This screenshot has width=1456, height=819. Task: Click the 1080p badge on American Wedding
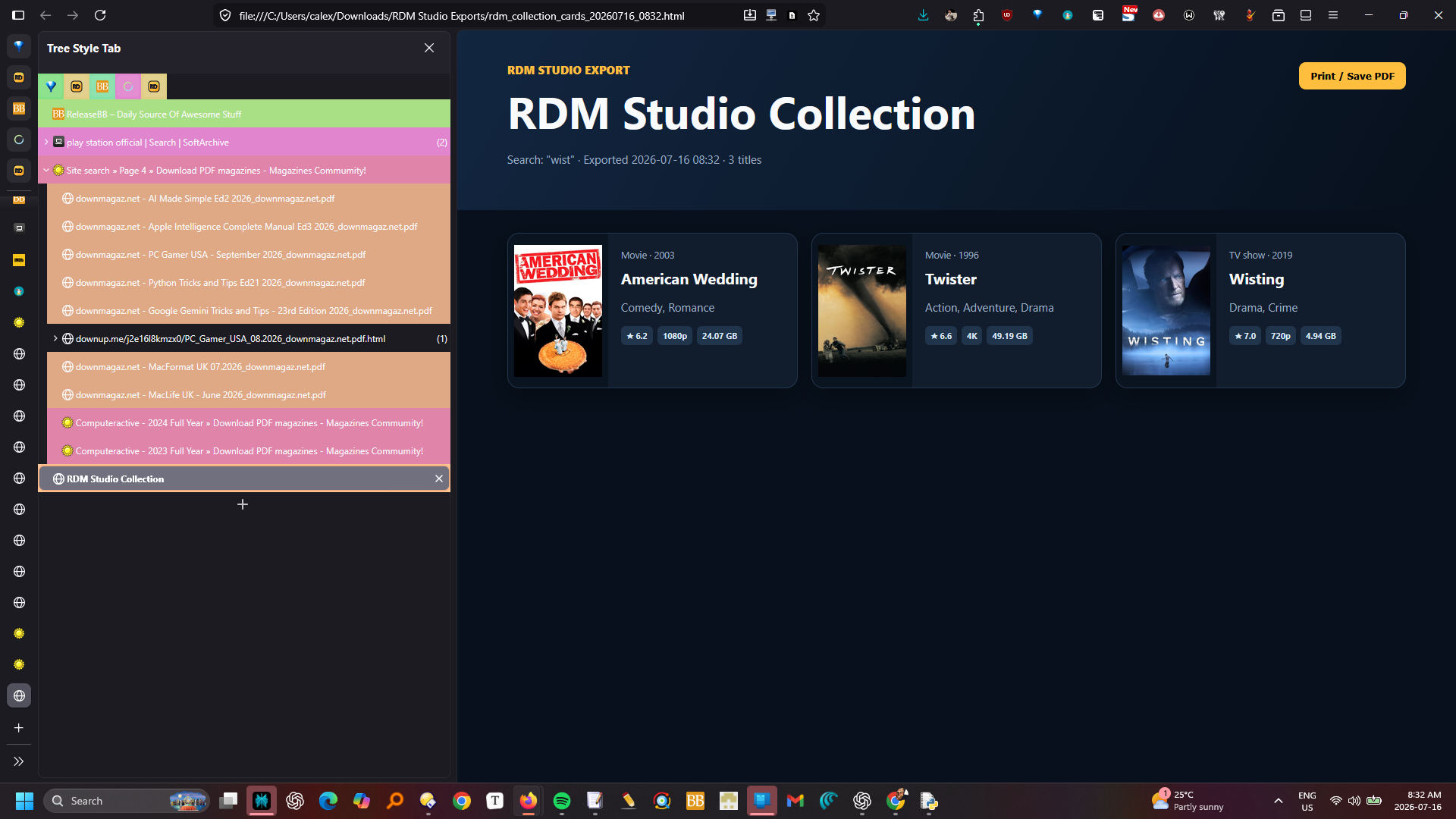coord(675,336)
